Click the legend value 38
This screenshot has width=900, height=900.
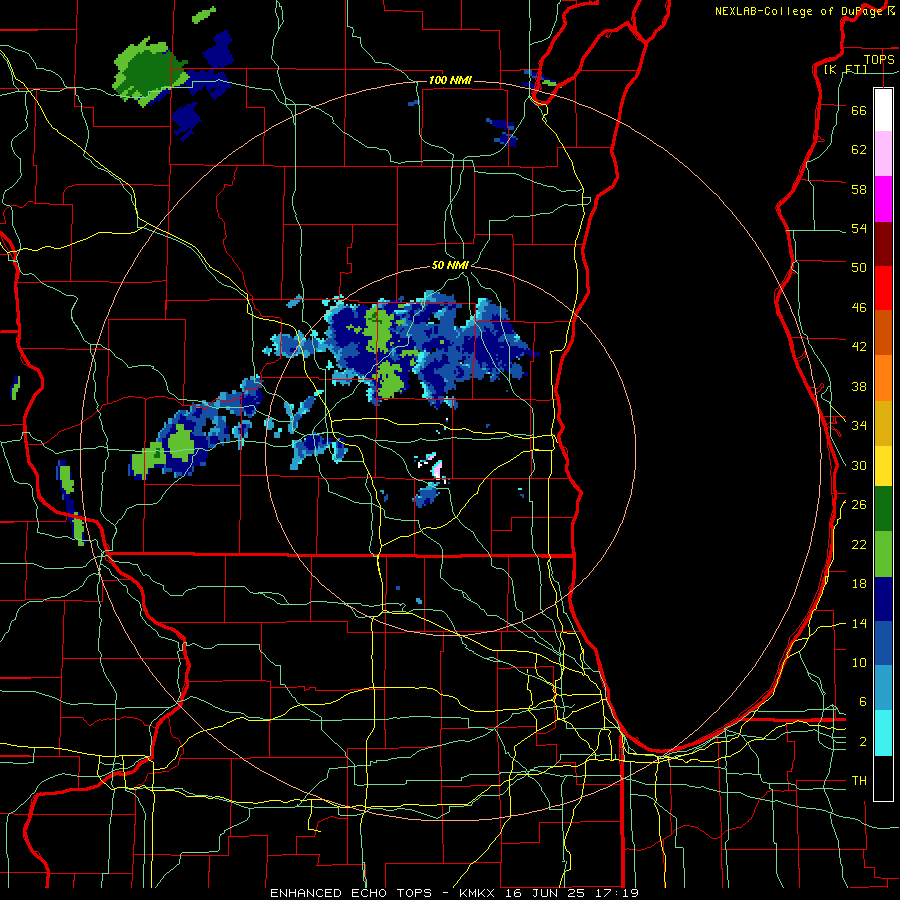coord(859,386)
